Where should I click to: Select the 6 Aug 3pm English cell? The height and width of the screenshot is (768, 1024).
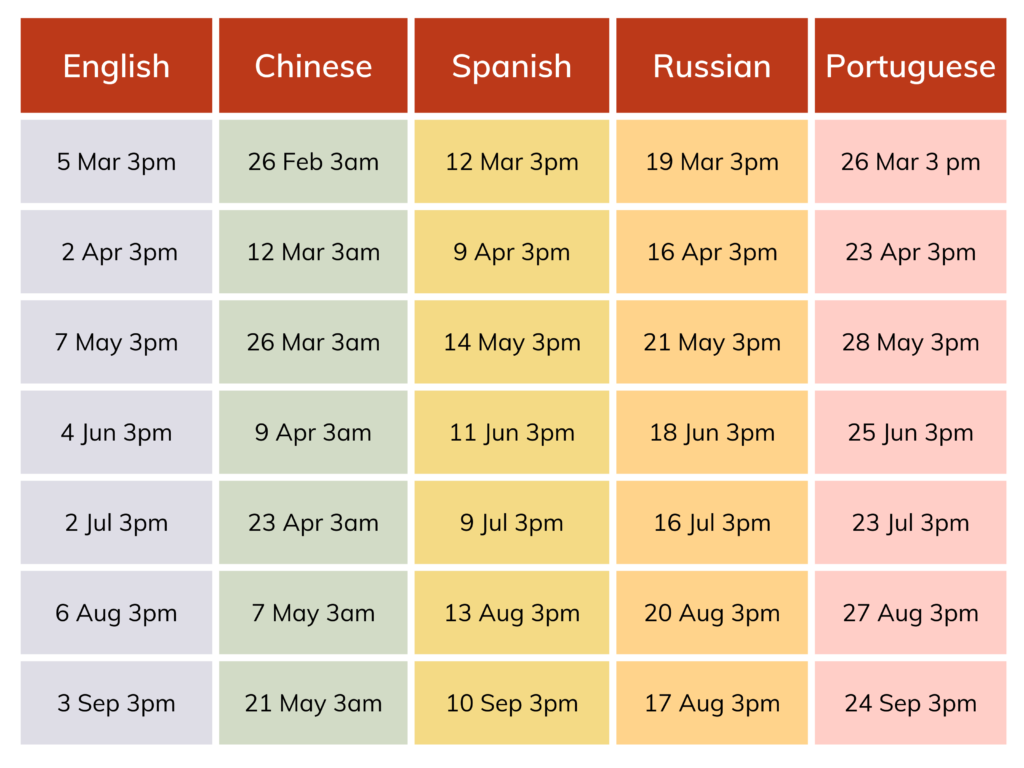(116, 613)
